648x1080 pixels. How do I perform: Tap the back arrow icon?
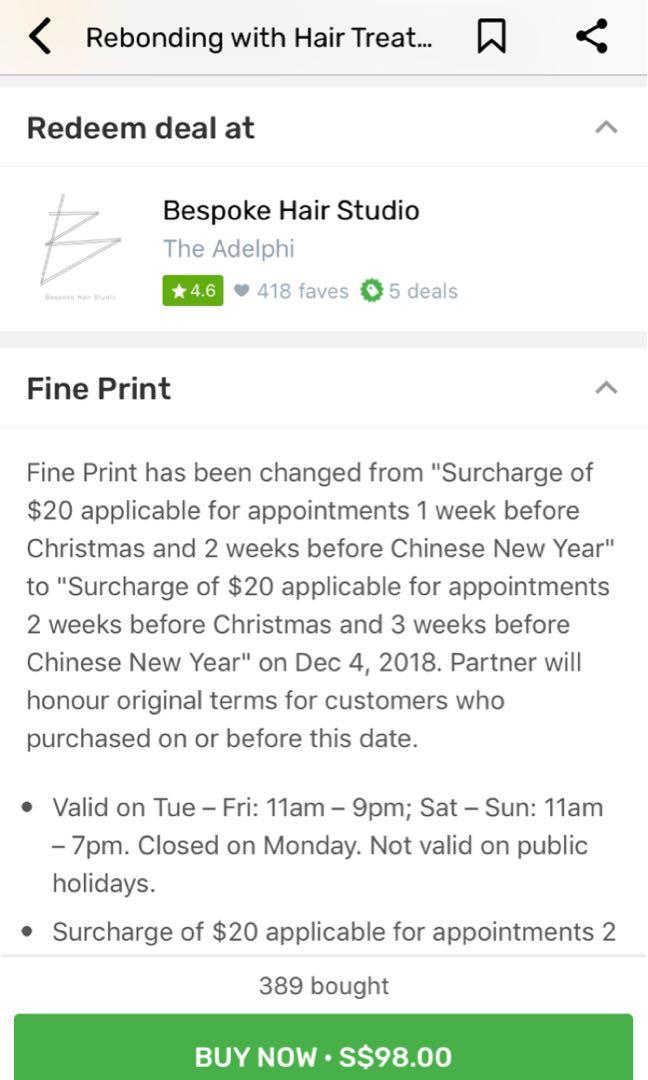pos(40,38)
